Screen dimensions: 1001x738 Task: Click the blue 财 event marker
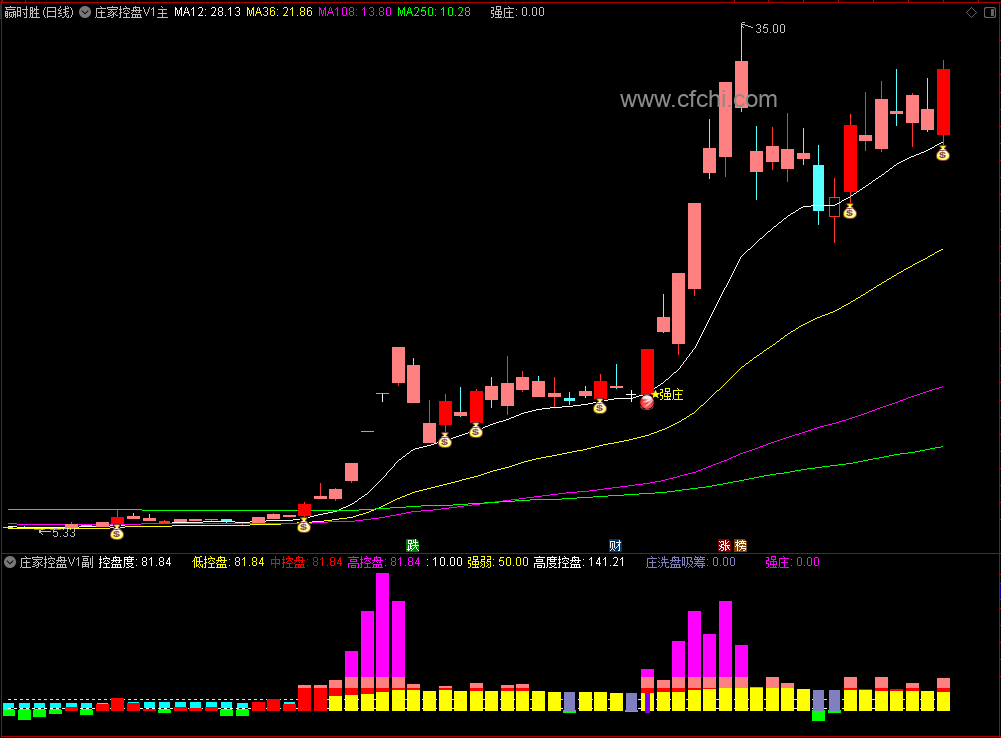(x=615, y=545)
